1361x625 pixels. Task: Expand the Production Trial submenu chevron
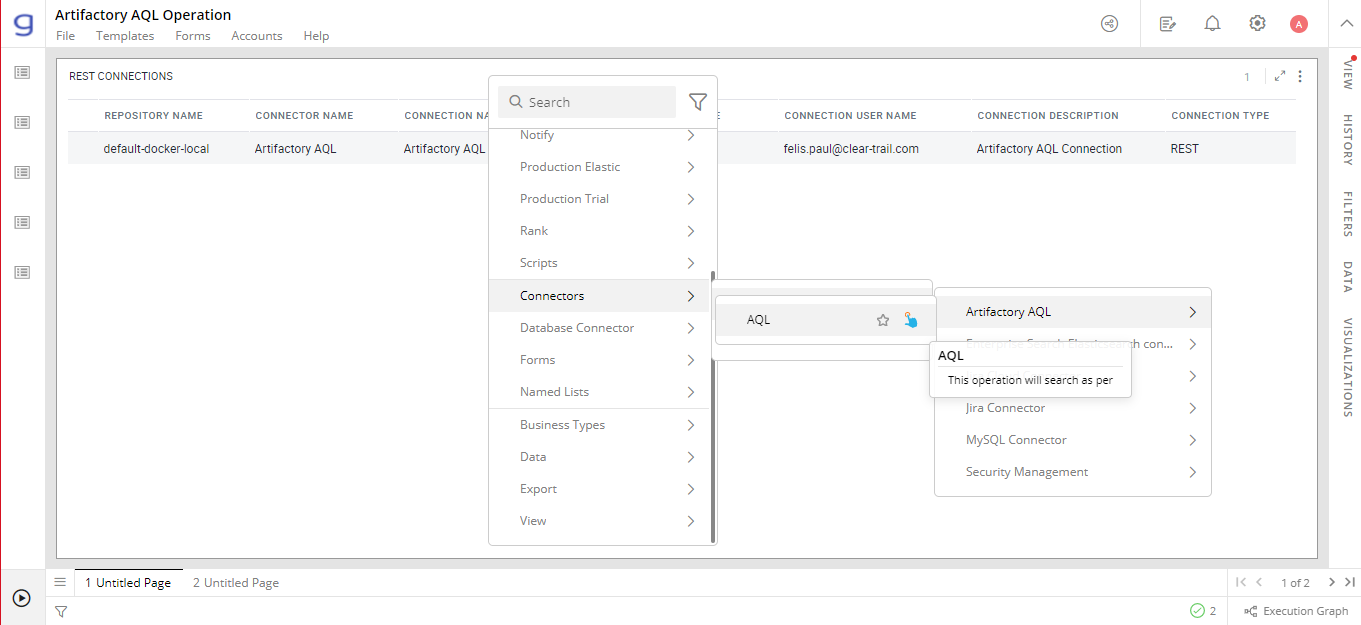[690, 199]
